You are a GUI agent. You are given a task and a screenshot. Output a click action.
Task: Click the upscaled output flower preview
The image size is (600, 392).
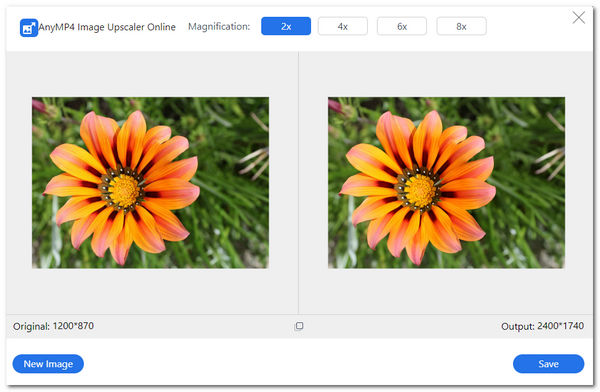point(446,183)
